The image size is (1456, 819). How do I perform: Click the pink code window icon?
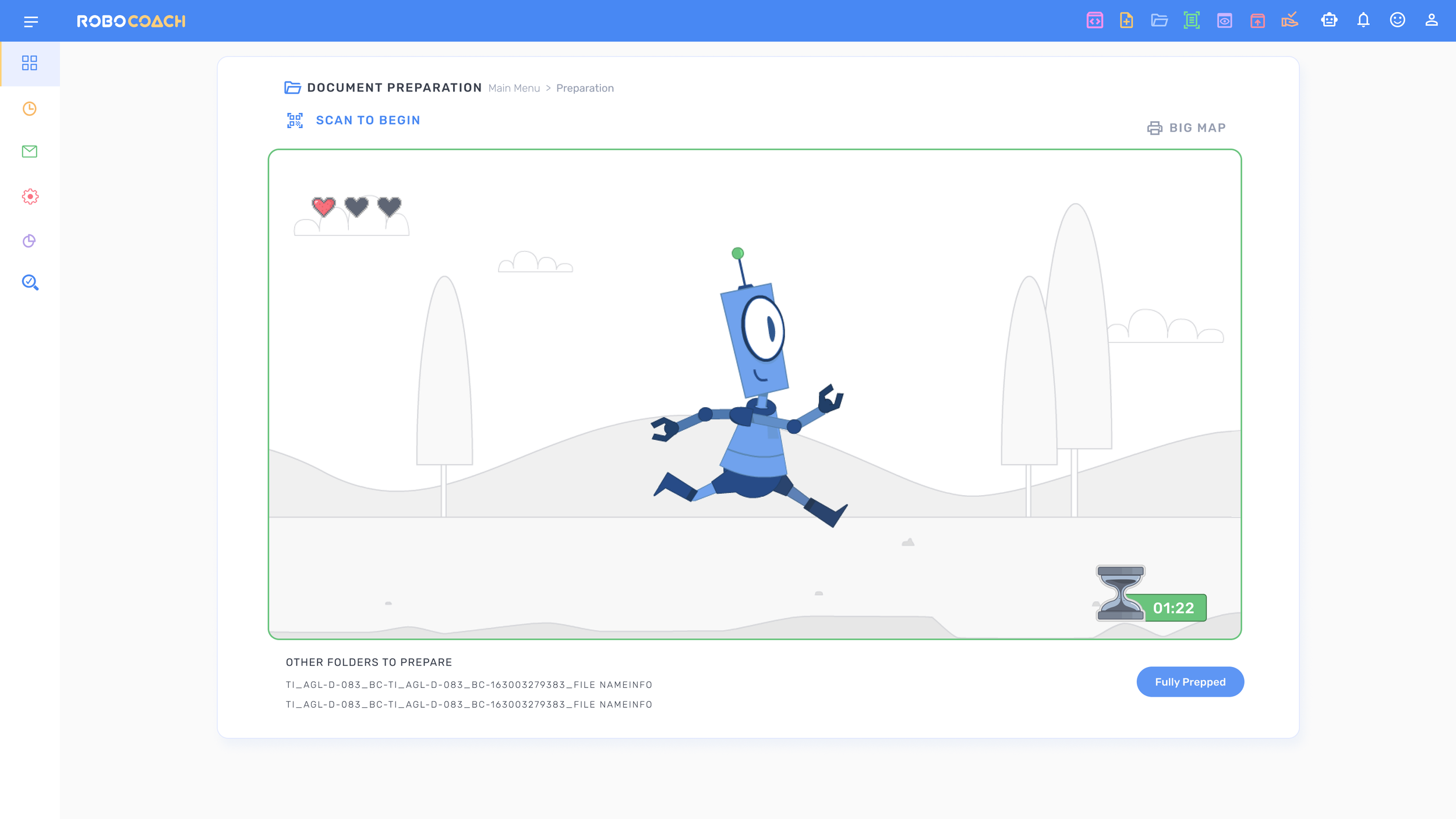coord(1094,20)
